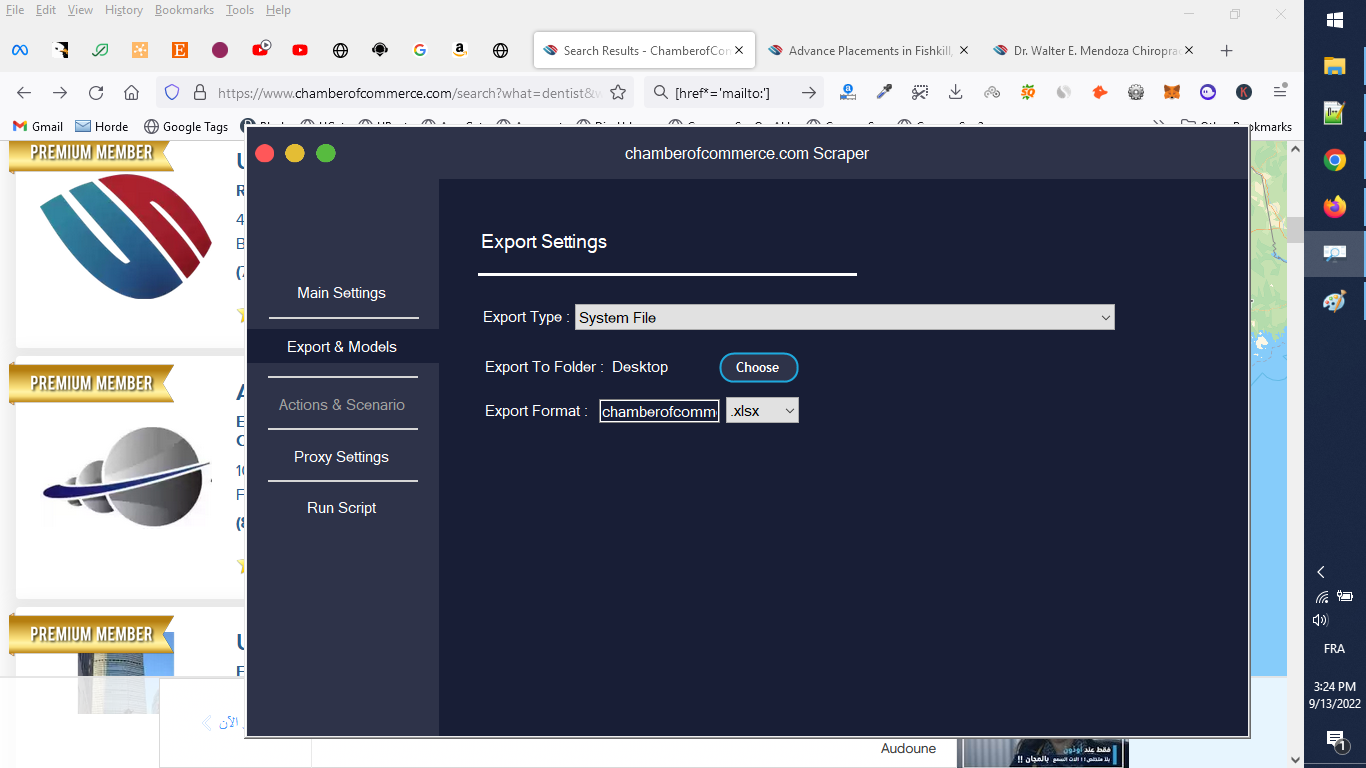
Task: Click the search go arrow button
Action: point(808,92)
